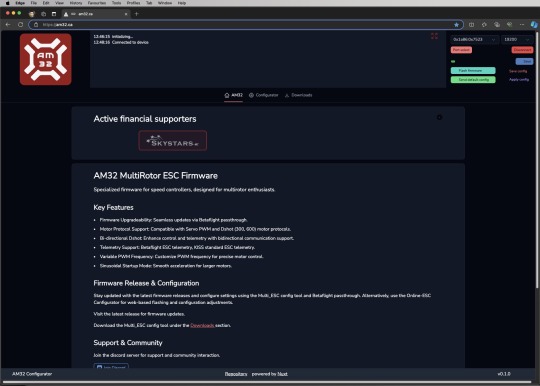Switch to the AM32 tab

[x=233, y=95]
